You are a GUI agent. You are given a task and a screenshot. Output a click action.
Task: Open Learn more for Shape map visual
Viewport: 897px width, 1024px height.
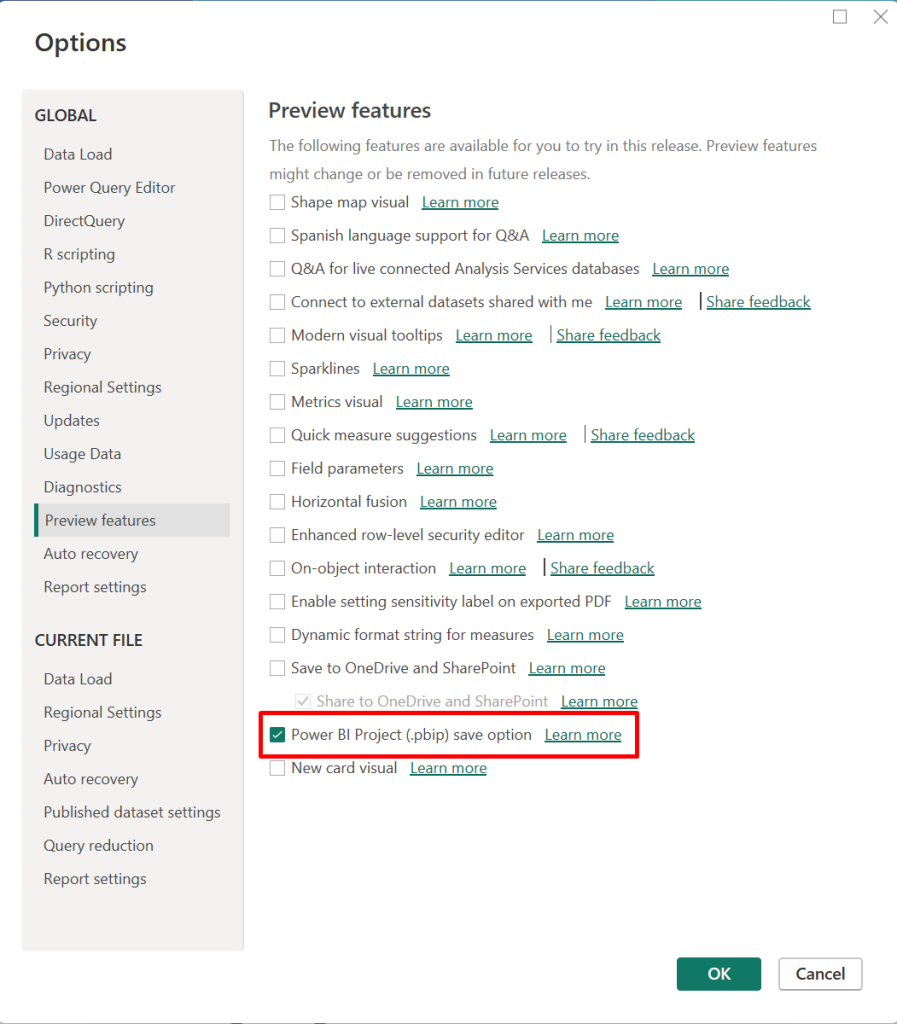pyautogui.click(x=459, y=202)
